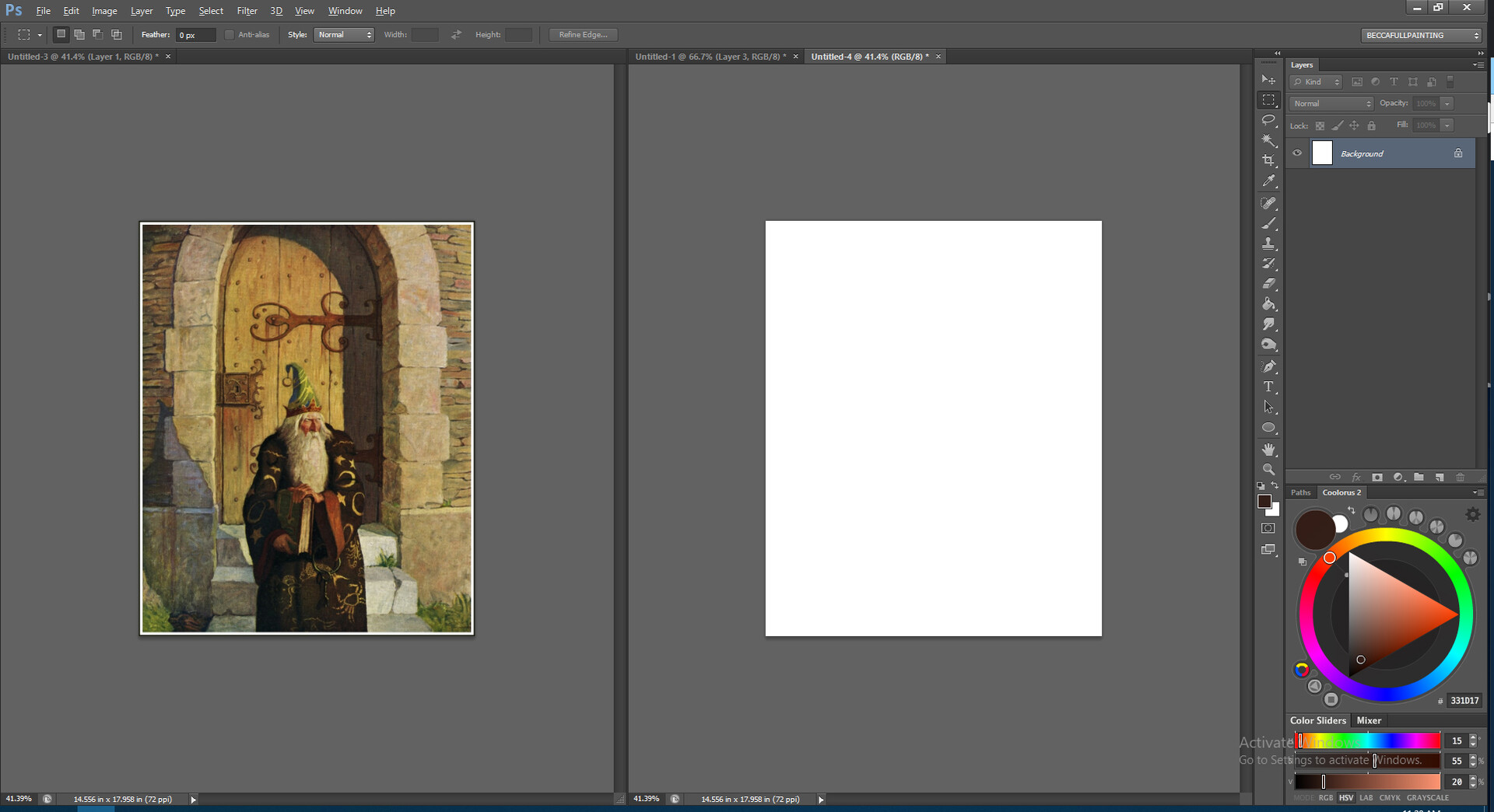The image size is (1494, 812).
Task: Open the Window menu
Action: click(x=345, y=11)
